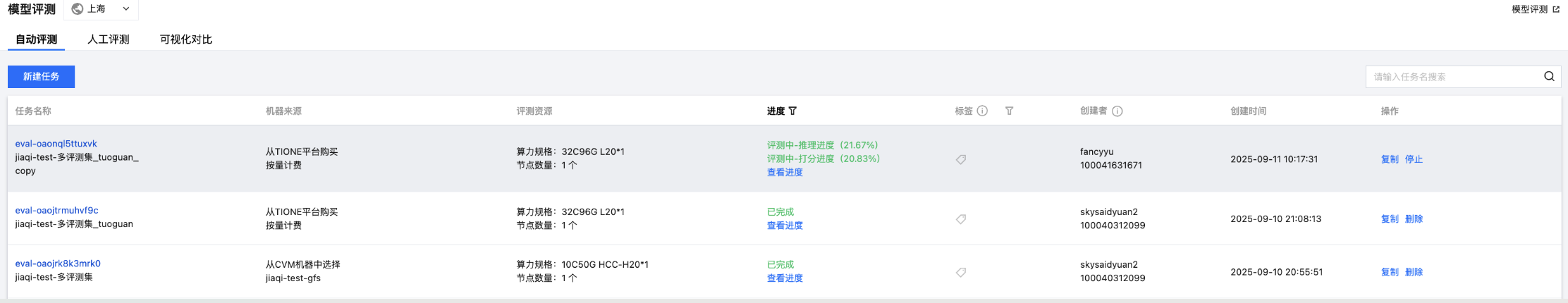Delete the eval-oaojtrmuhvf9c task

(x=1414, y=219)
